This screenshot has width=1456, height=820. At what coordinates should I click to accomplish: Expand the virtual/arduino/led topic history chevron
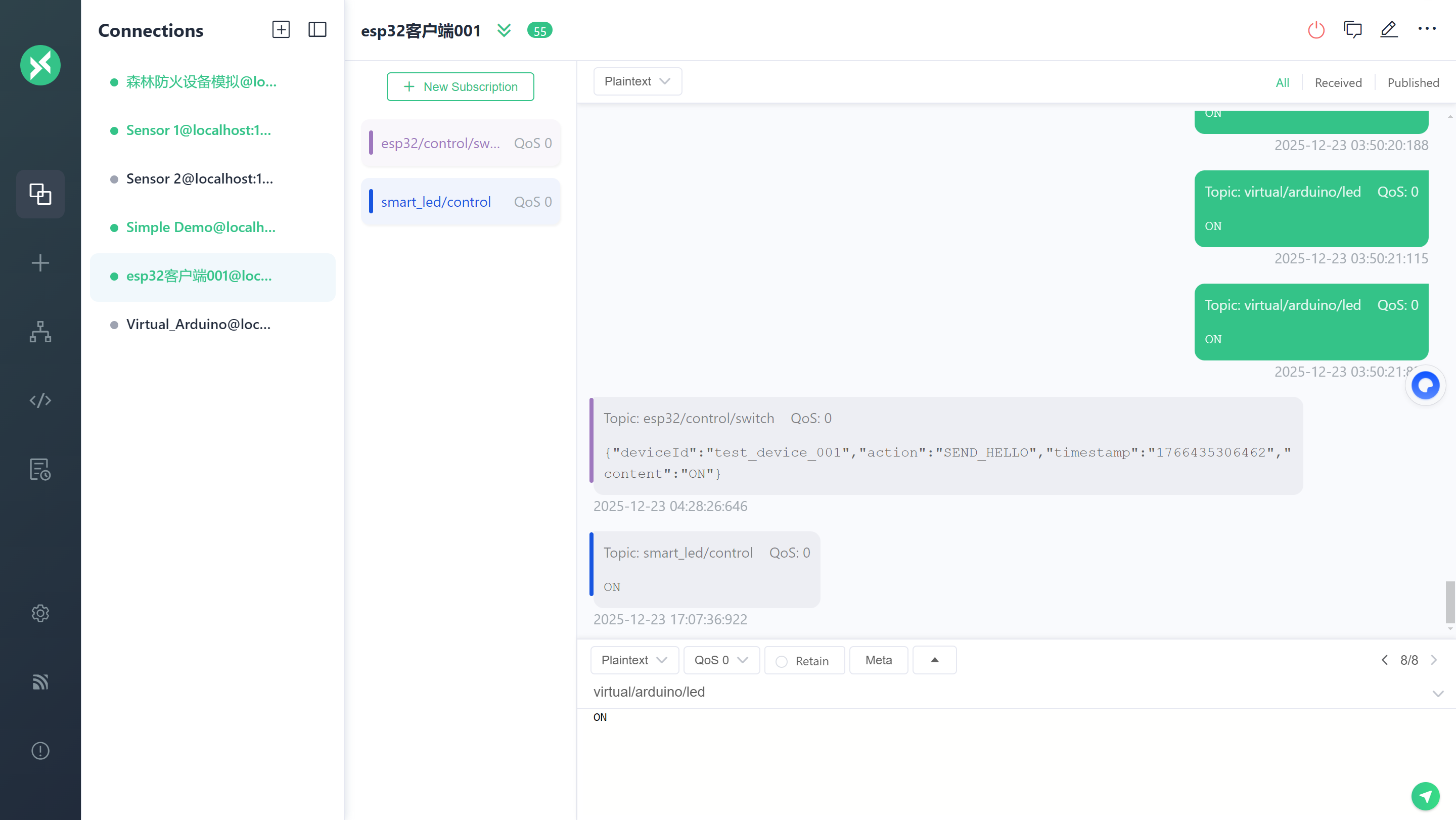[x=1438, y=693]
